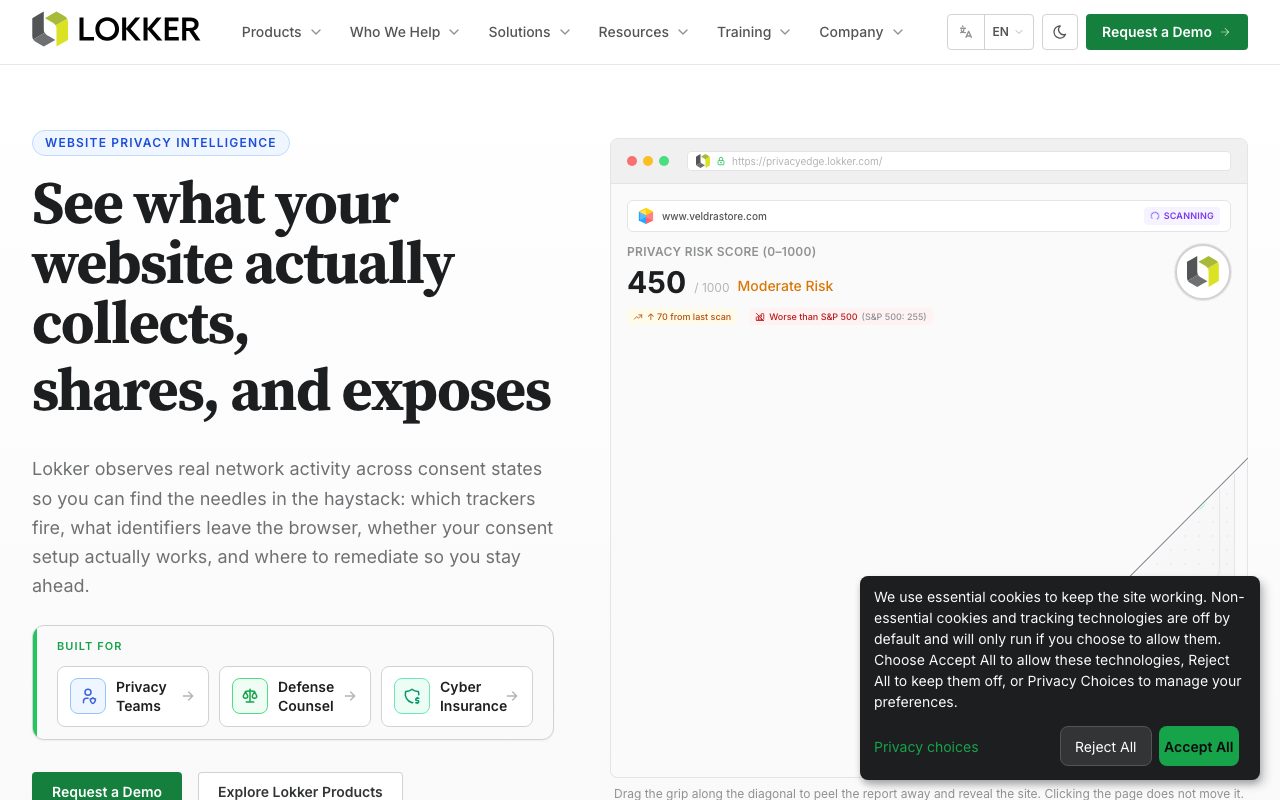Click the Lokker logo in header

click(116, 30)
